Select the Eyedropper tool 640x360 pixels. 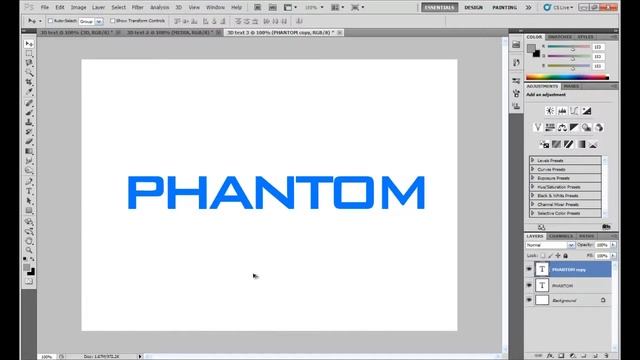click(29, 92)
